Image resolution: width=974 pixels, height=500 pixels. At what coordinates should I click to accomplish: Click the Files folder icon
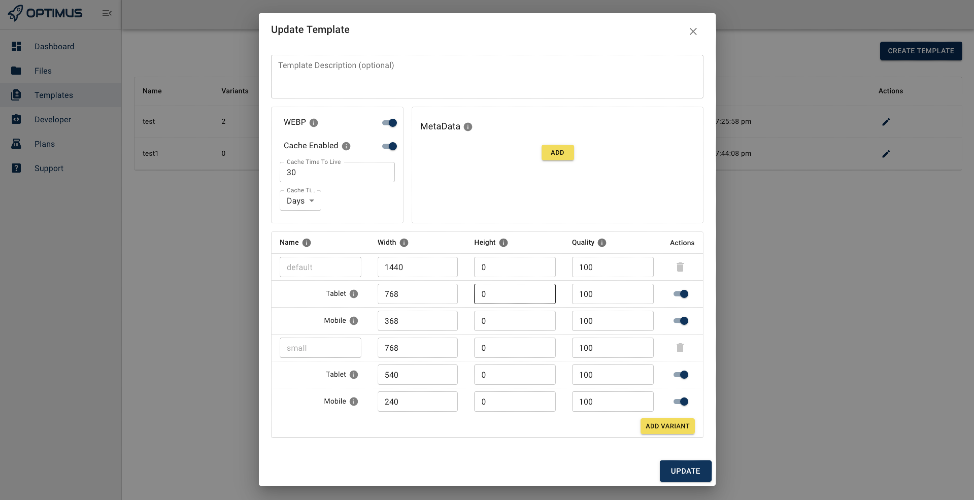click(16, 71)
